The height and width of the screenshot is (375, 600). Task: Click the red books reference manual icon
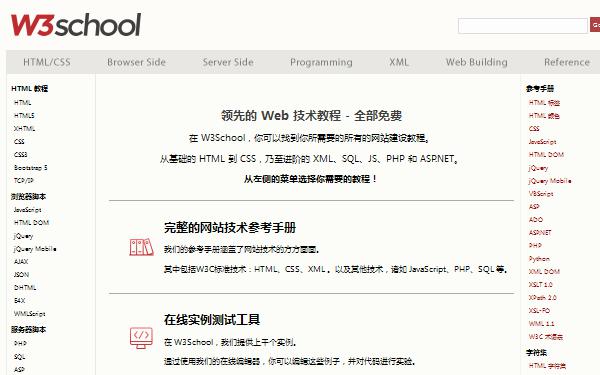(x=141, y=247)
